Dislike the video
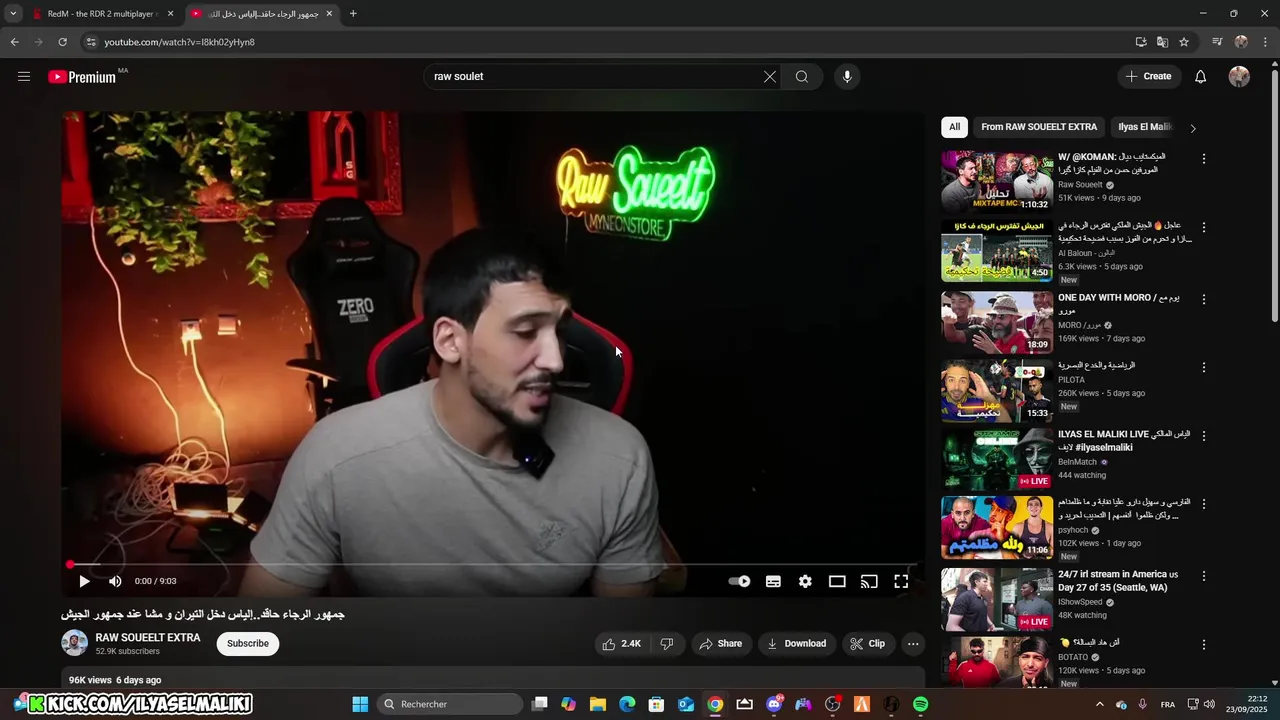The width and height of the screenshot is (1280, 720). click(667, 644)
